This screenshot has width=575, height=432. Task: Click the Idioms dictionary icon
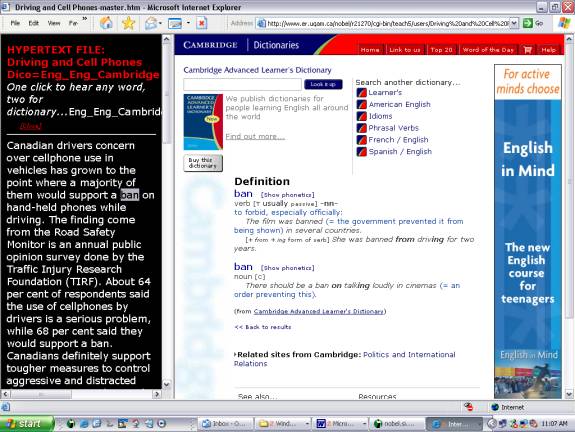(362, 116)
